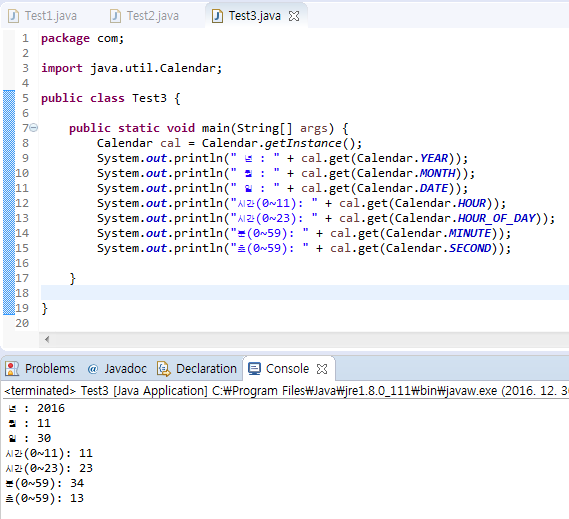Image resolution: width=569 pixels, height=519 pixels.
Task: Click the highlighted empty line 18
Action: [305, 293]
